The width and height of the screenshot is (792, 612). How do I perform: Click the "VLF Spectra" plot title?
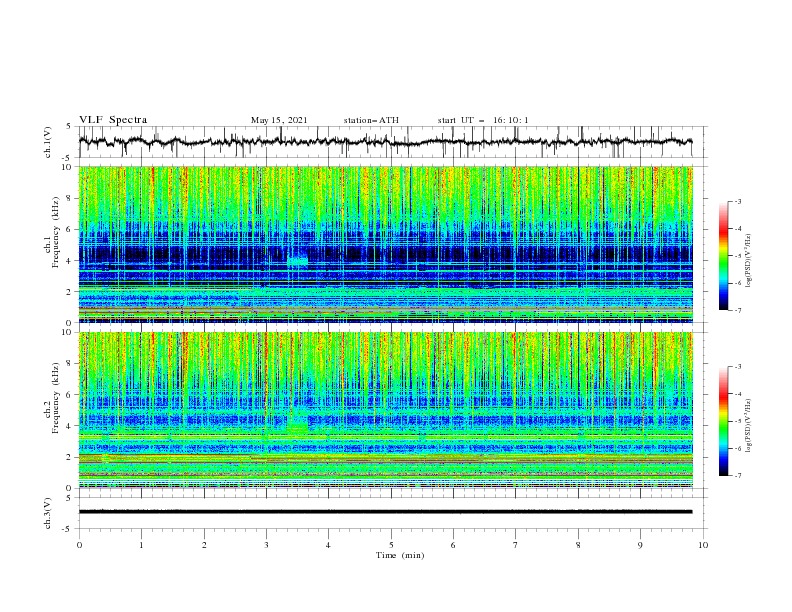click(113, 120)
